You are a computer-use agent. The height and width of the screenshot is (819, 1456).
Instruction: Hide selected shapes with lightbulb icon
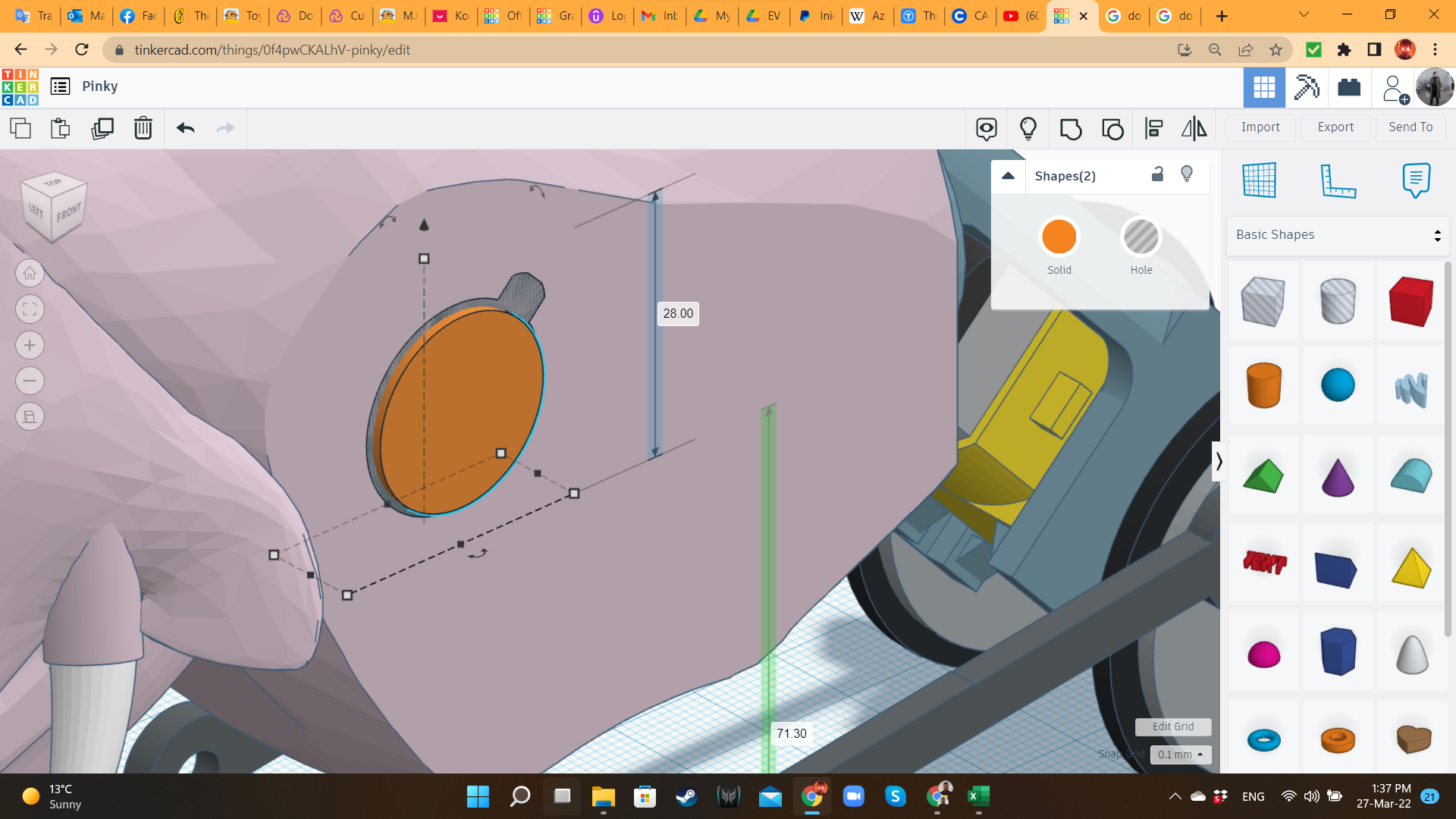tap(1187, 174)
